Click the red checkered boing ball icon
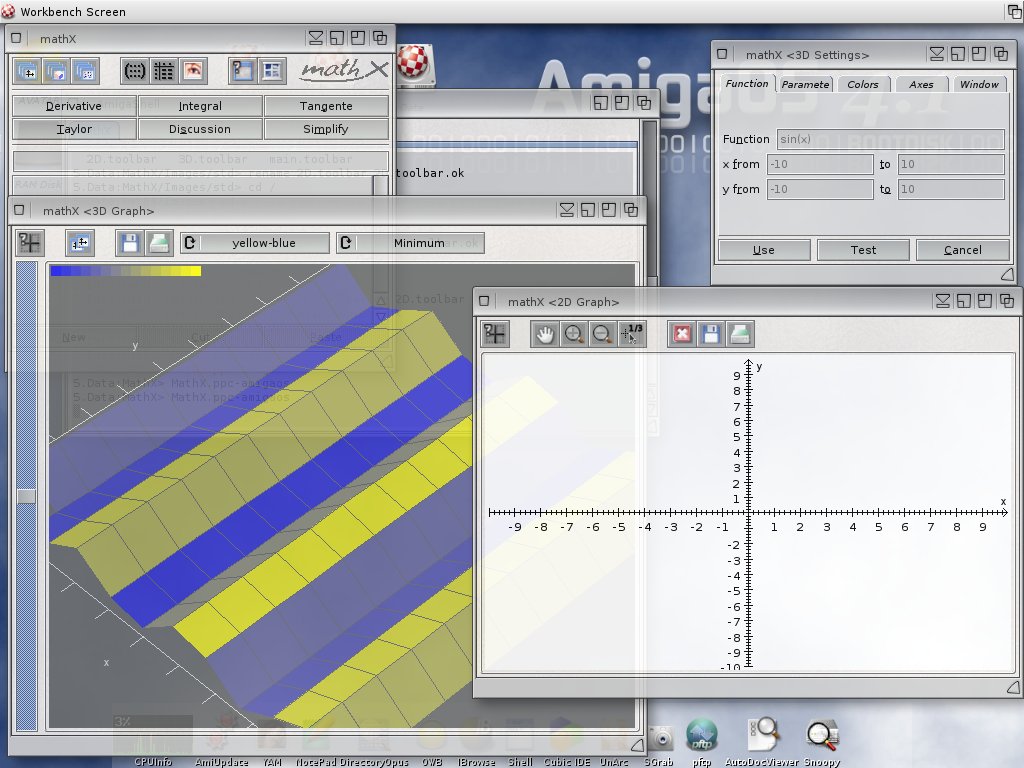The image size is (1024, 768). (413, 62)
